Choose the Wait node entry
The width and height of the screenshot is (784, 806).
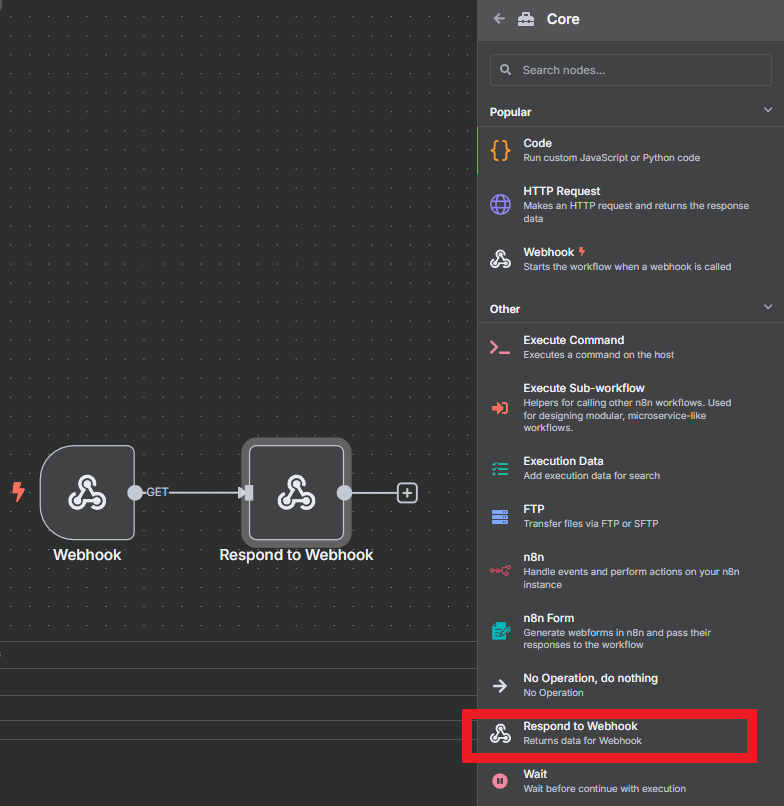[630, 781]
